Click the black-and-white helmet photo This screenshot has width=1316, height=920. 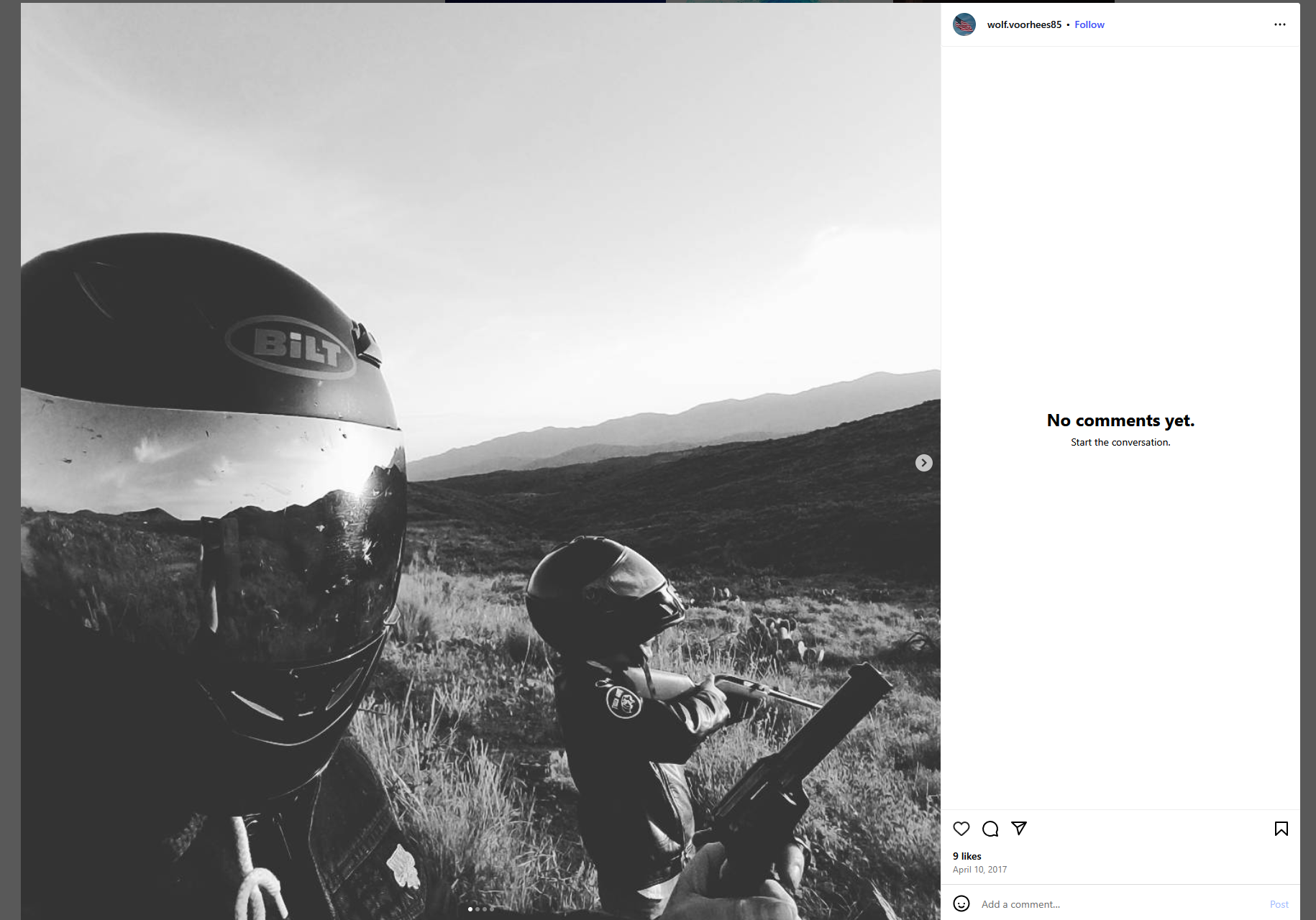click(480, 461)
